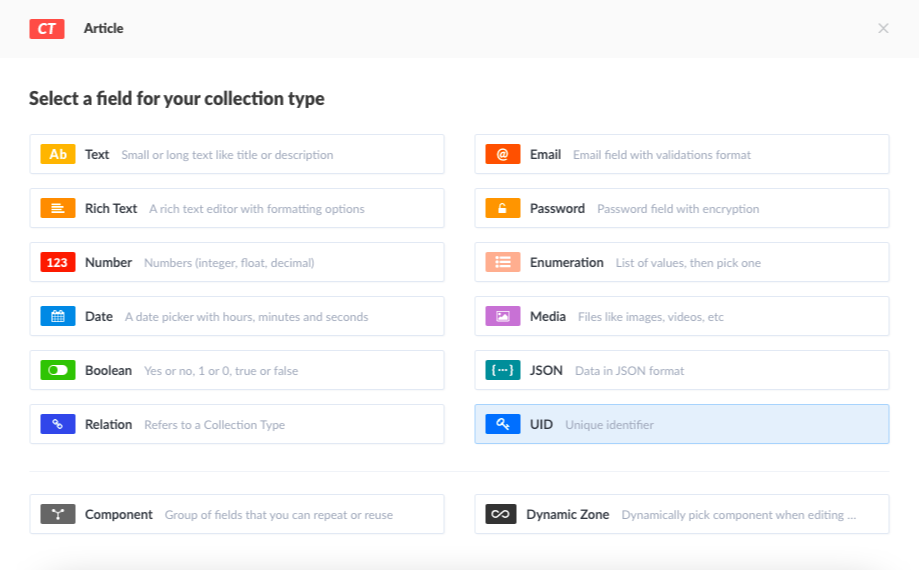Click the grey Component branch icon
Viewport: 919px width, 570px height.
tap(58, 514)
